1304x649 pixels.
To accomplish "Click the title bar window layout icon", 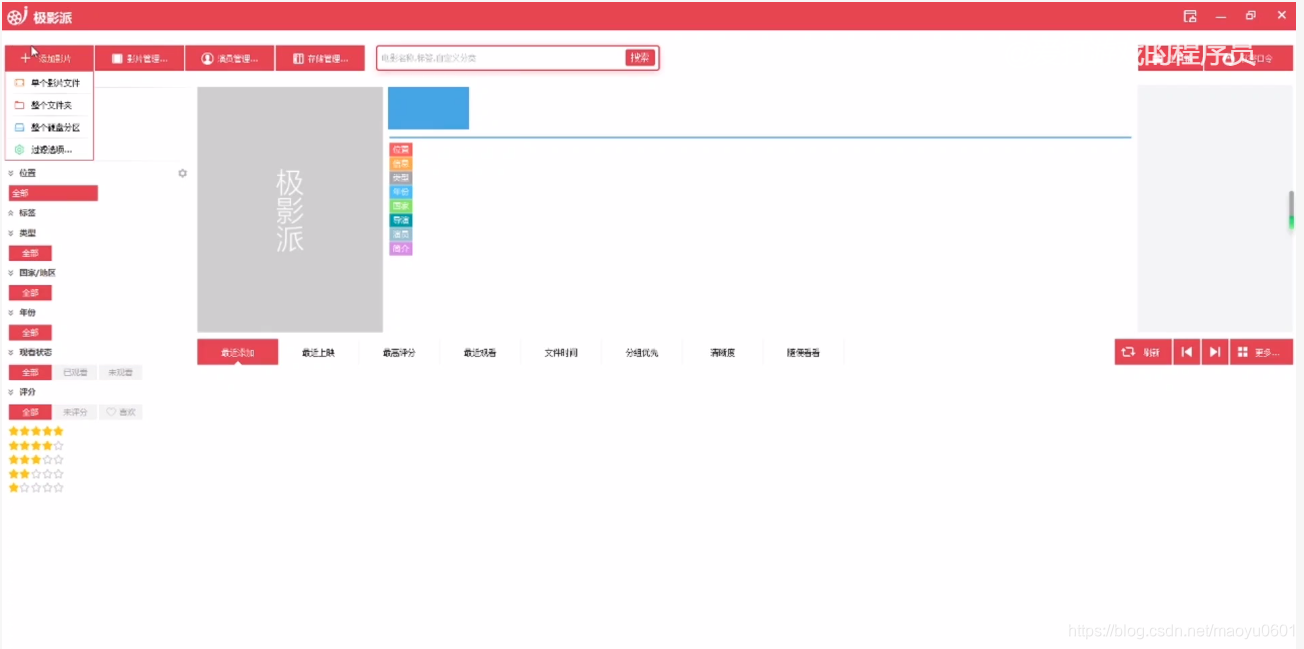I will coord(1190,16).
